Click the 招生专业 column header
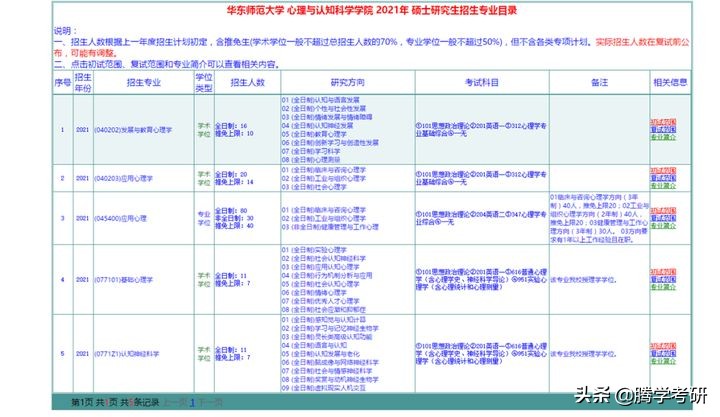This screenshot has height=417, width=720. (x=143, y=83)
